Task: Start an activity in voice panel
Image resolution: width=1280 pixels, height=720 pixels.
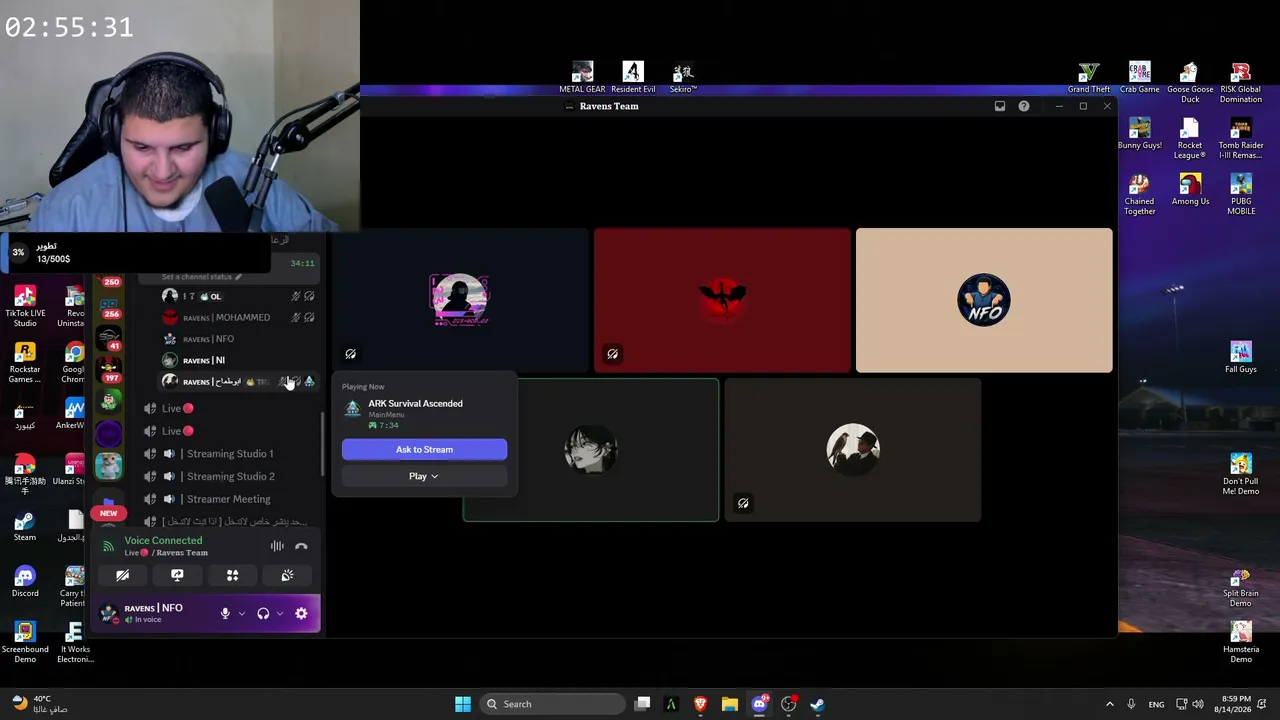Action: pos(232,575)
